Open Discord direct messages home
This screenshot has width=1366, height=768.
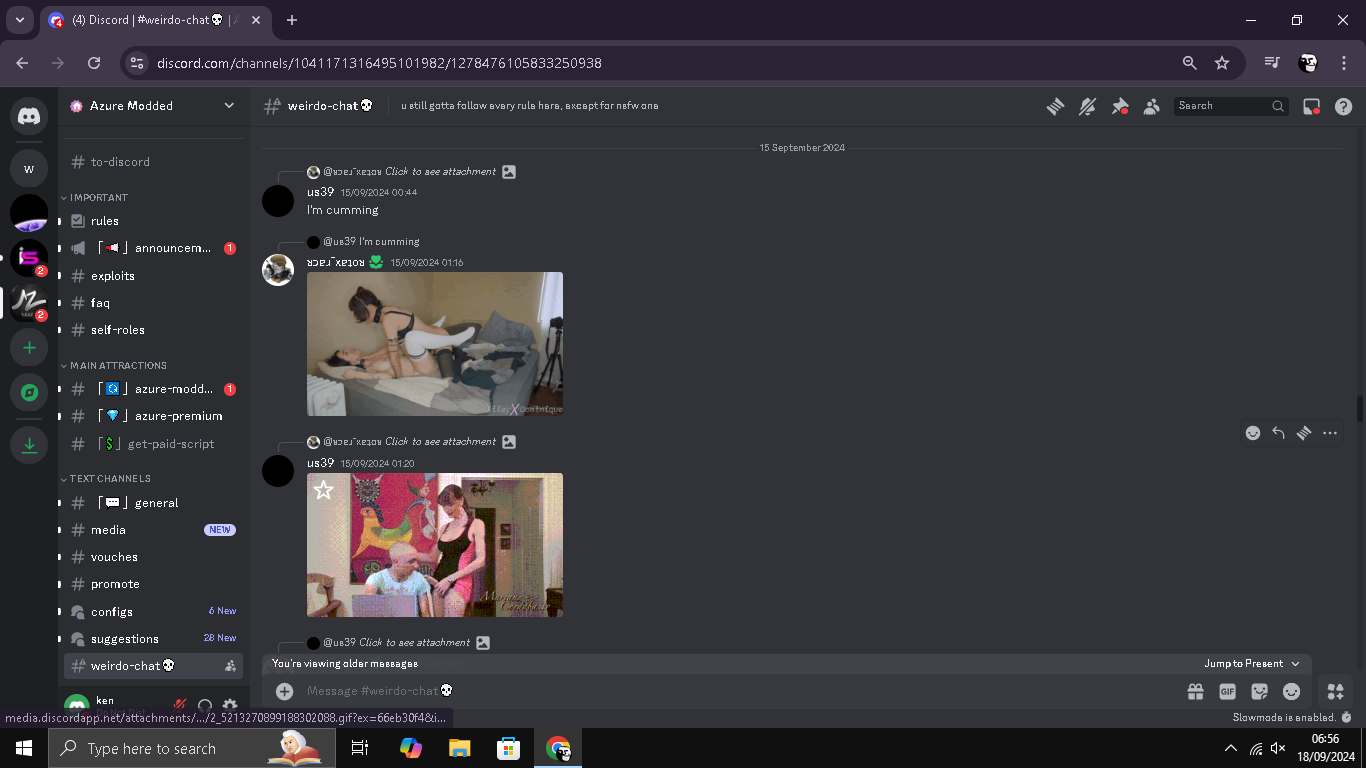pos(29,116)
